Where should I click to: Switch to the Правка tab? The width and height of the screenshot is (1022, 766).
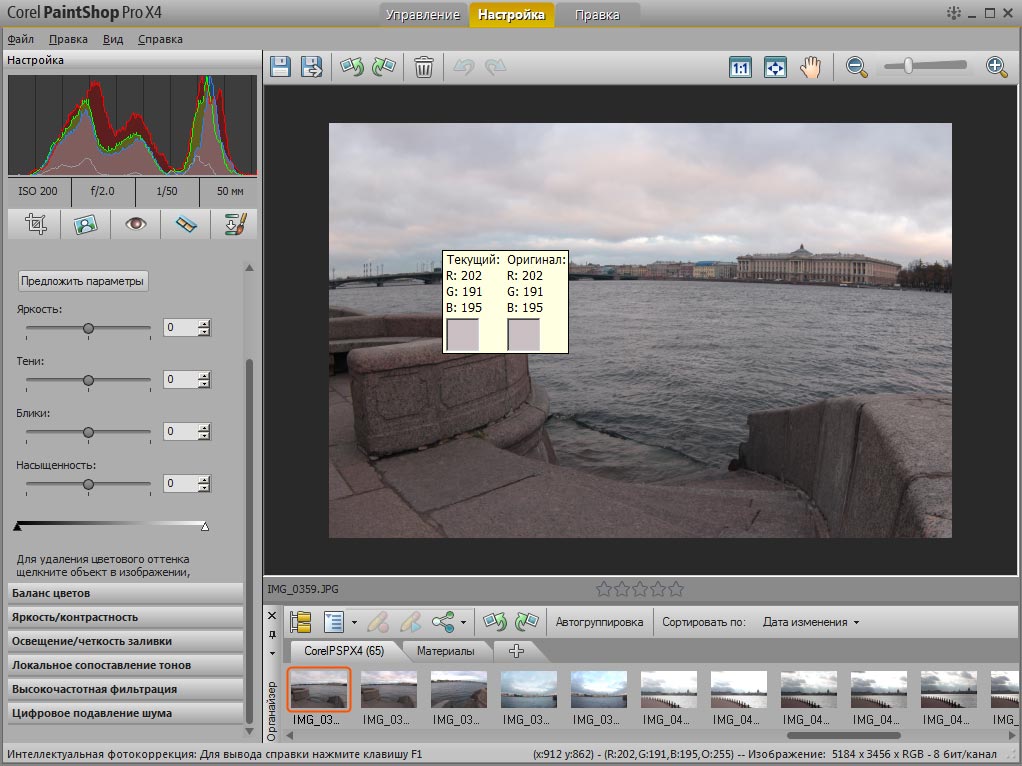598,15
